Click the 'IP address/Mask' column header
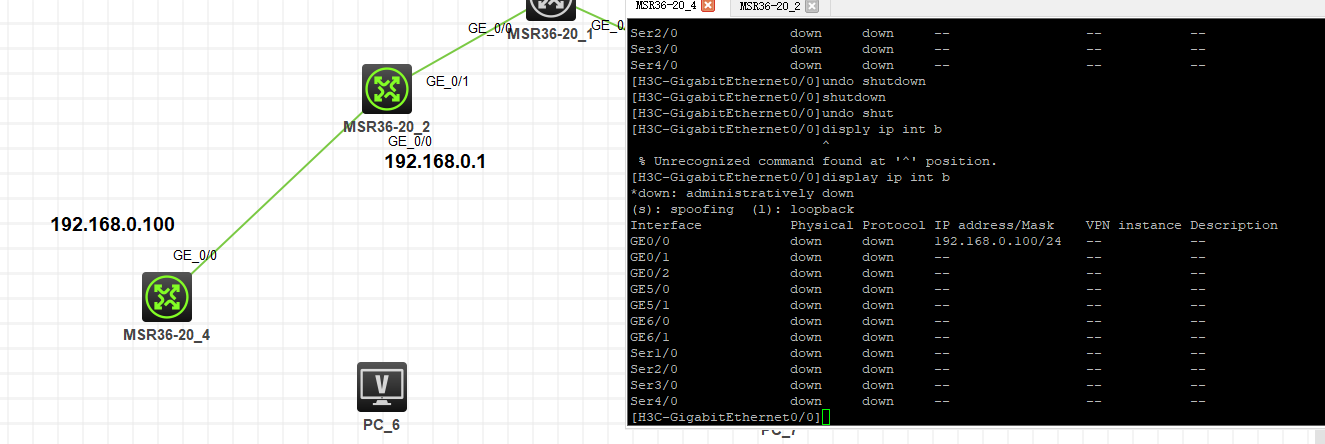The height and width of the screenshot is (444, 1325). coord(994,225)
